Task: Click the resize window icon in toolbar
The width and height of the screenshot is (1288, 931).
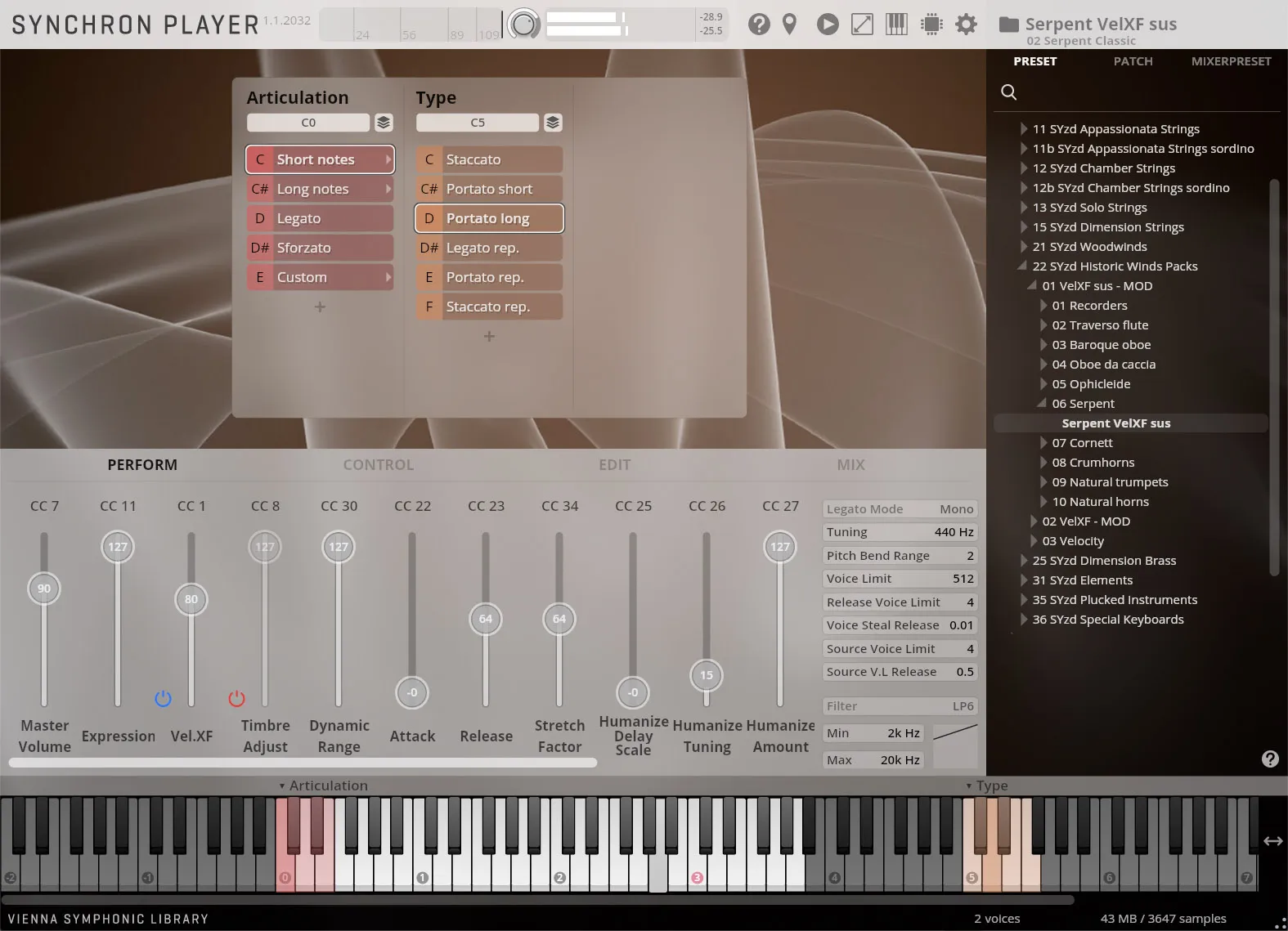Action: pyautogui.click(x=862, y=25)
